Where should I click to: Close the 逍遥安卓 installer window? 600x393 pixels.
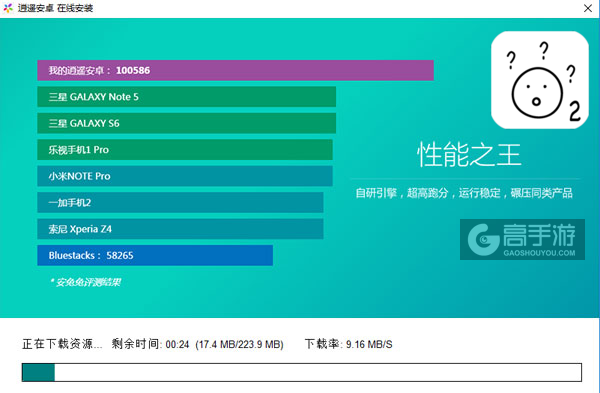(x=588, y=8)
